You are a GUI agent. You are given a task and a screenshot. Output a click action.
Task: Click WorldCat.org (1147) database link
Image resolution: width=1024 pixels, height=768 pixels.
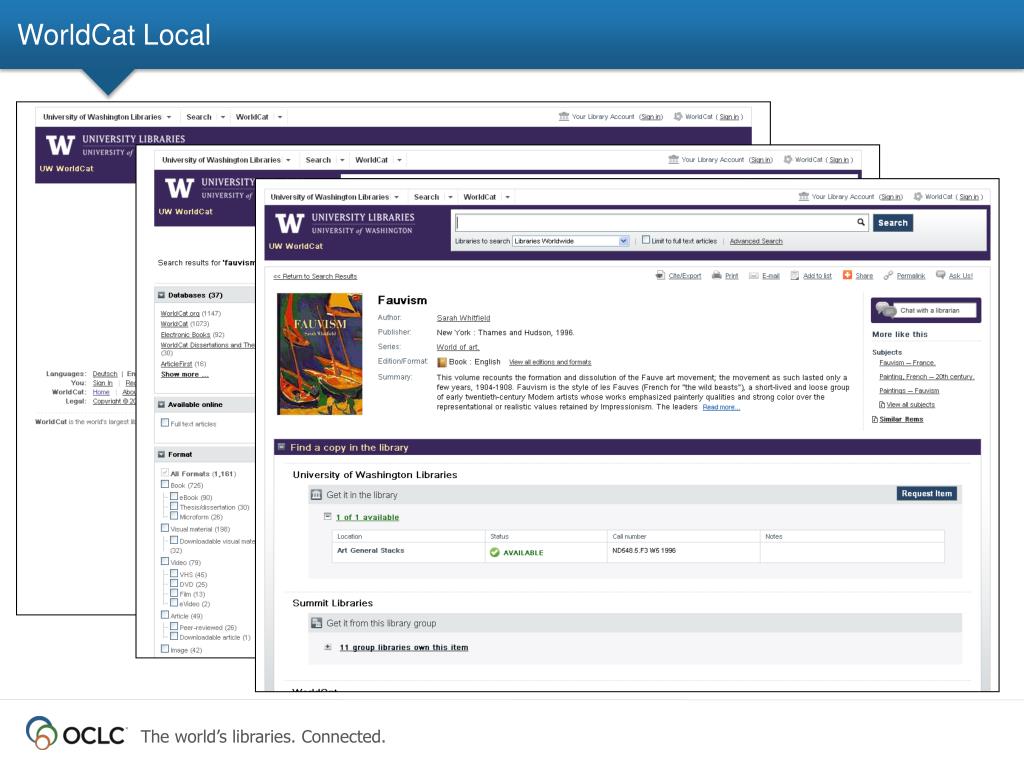click(180, 313)
